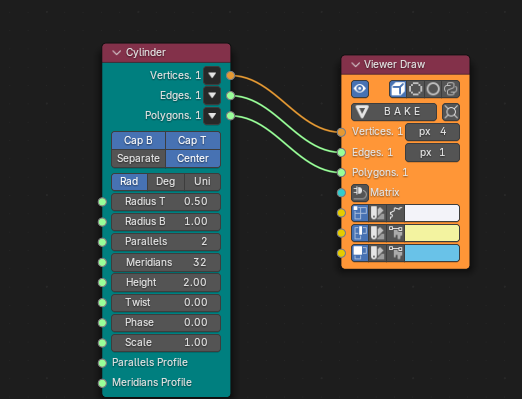Click the Phase 0.00 field
Image resolution: width=522 pixels, height=399 pixels.
pos(166,323)
